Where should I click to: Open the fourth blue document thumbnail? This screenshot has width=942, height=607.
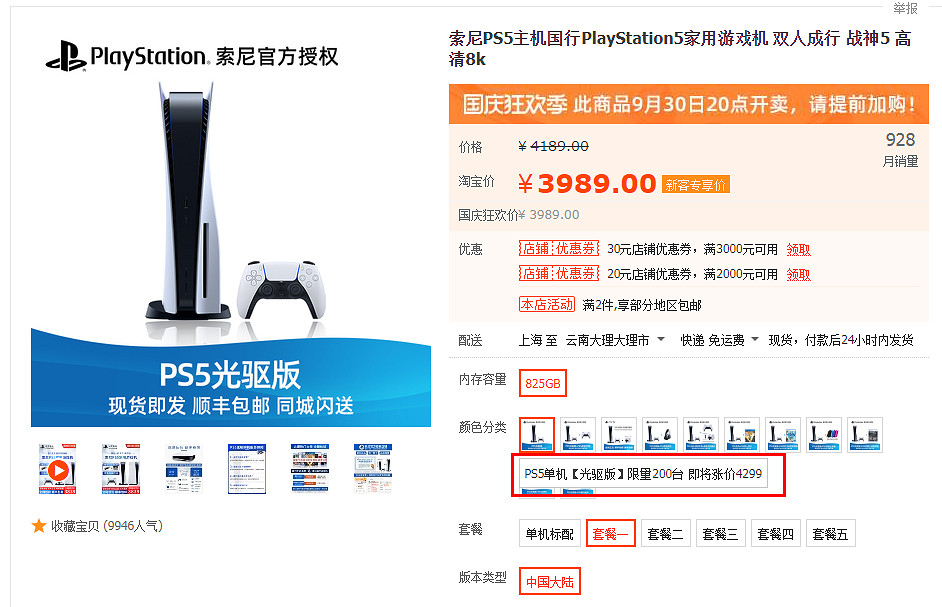(247, 469)
